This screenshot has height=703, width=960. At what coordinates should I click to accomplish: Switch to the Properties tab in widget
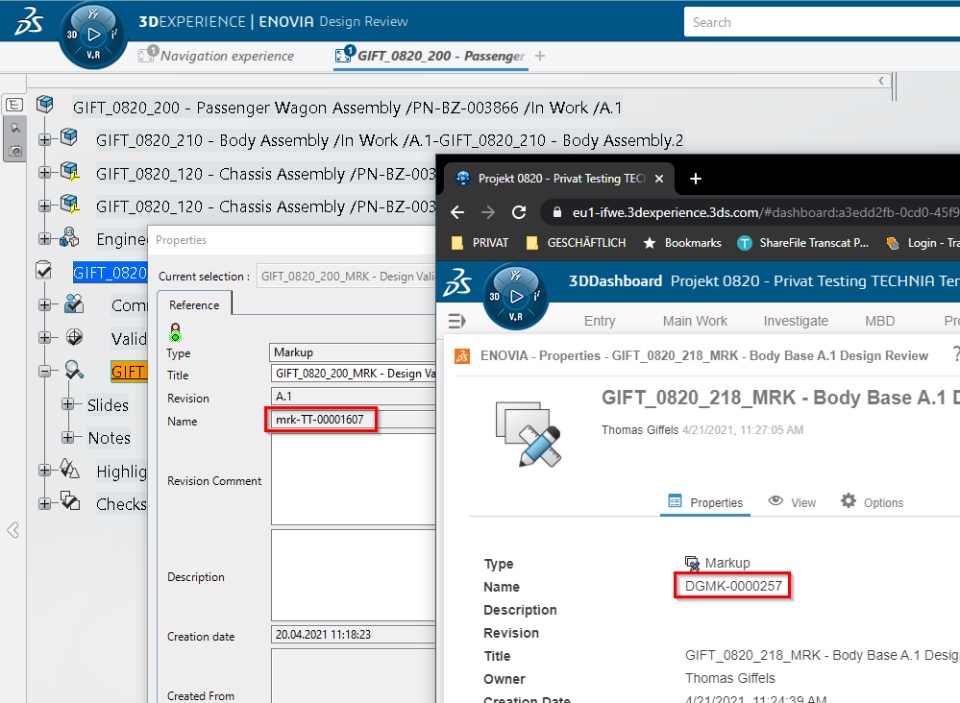pos(705,502)
